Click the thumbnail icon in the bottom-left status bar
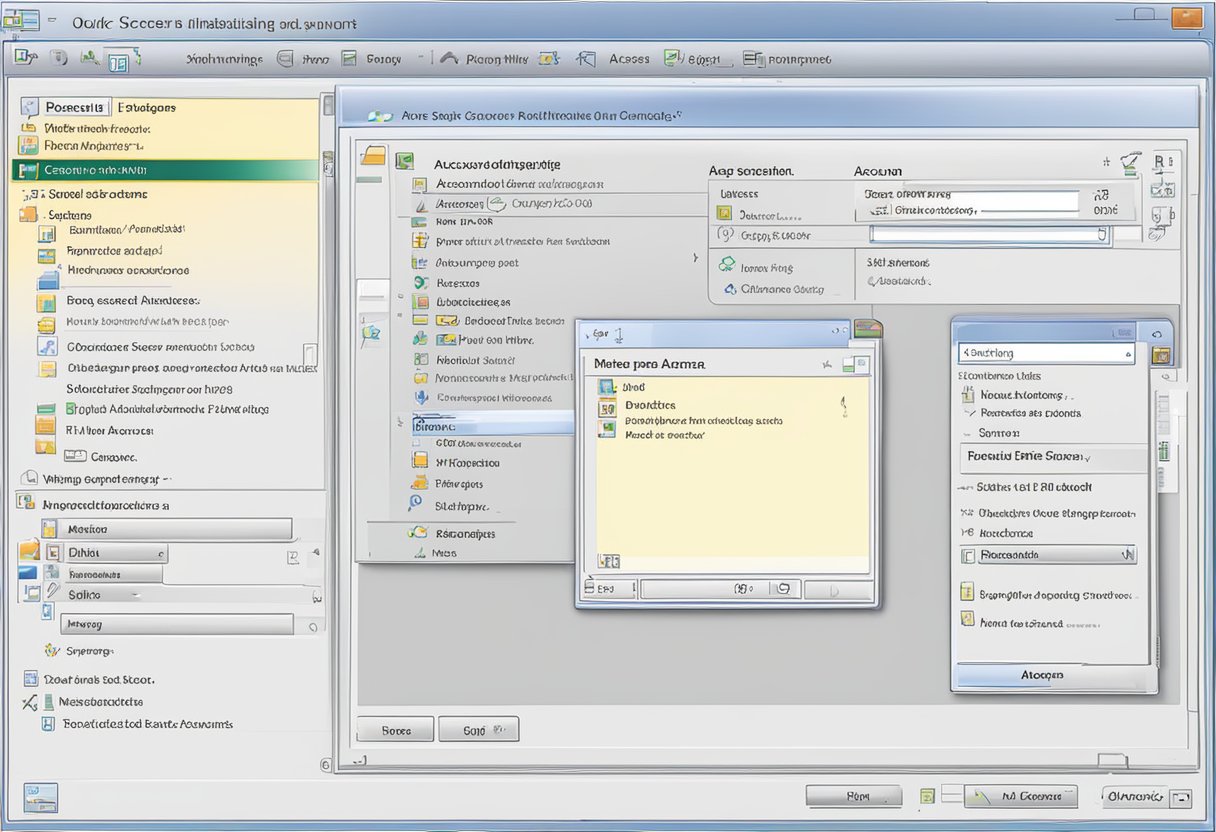The height and width of the screenshot is (832, 1216). click(x=40, y=796)
